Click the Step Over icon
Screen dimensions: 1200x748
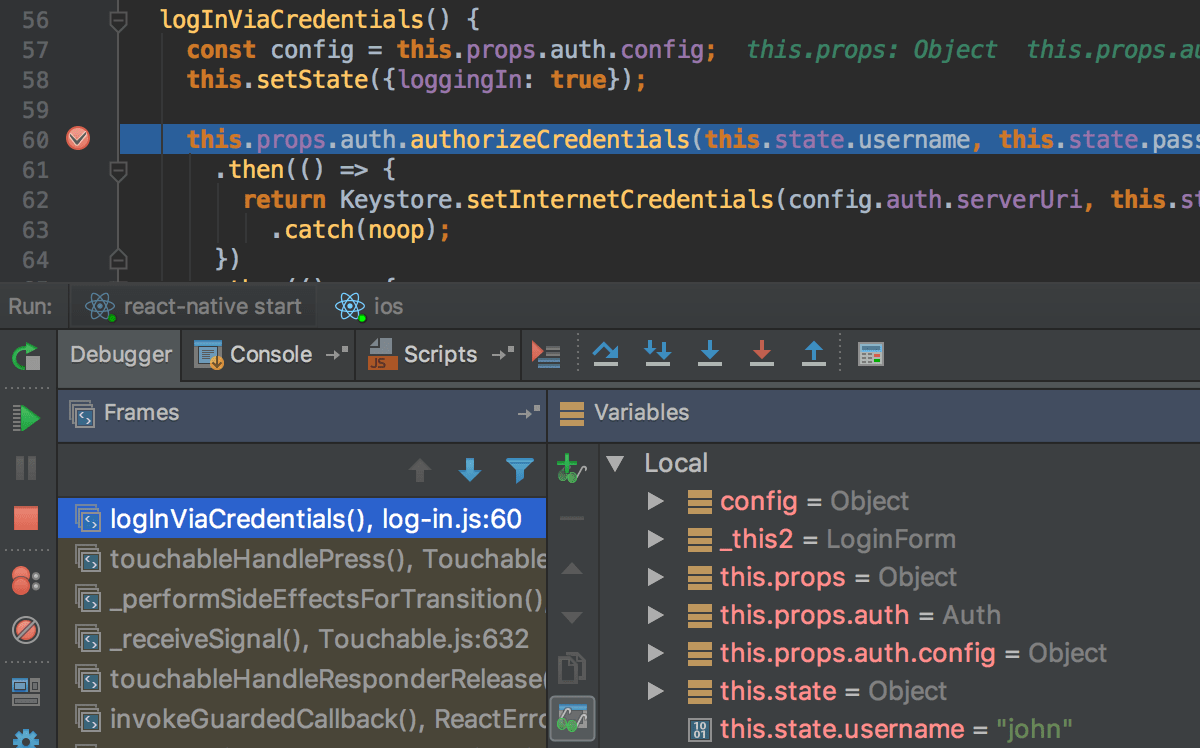(x=606, y=353)
